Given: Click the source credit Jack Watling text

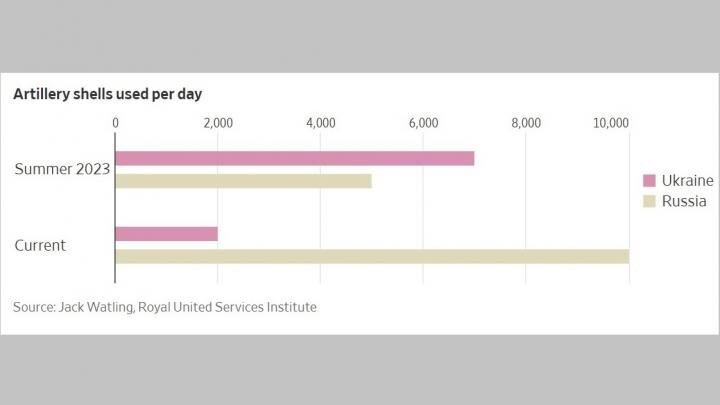Looking at the screenshot, I should pyautogui.click(x=96, y=307).
